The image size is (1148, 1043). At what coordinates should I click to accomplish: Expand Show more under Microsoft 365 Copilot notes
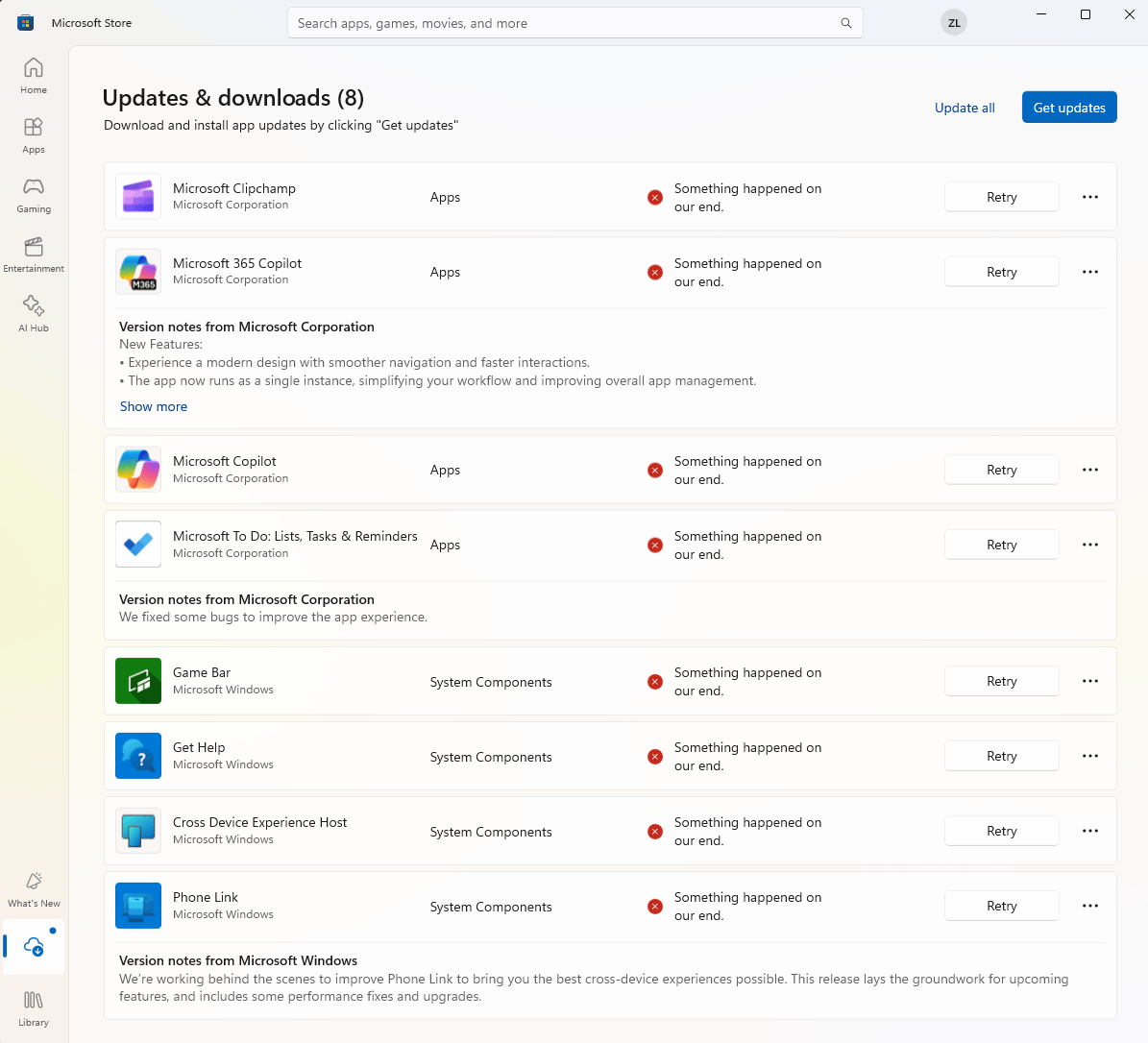coord(154,406)
